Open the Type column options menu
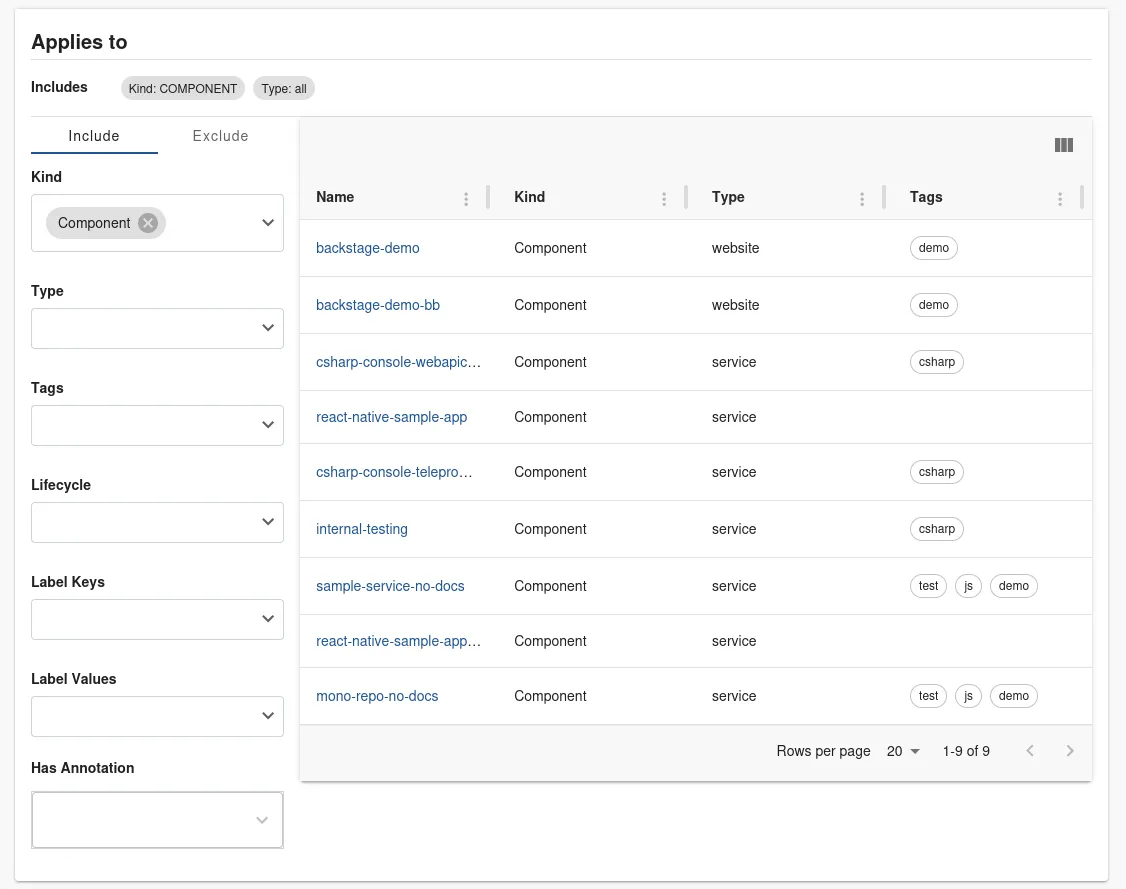The width and height of the screenshot is (1126, 889). 861,198
